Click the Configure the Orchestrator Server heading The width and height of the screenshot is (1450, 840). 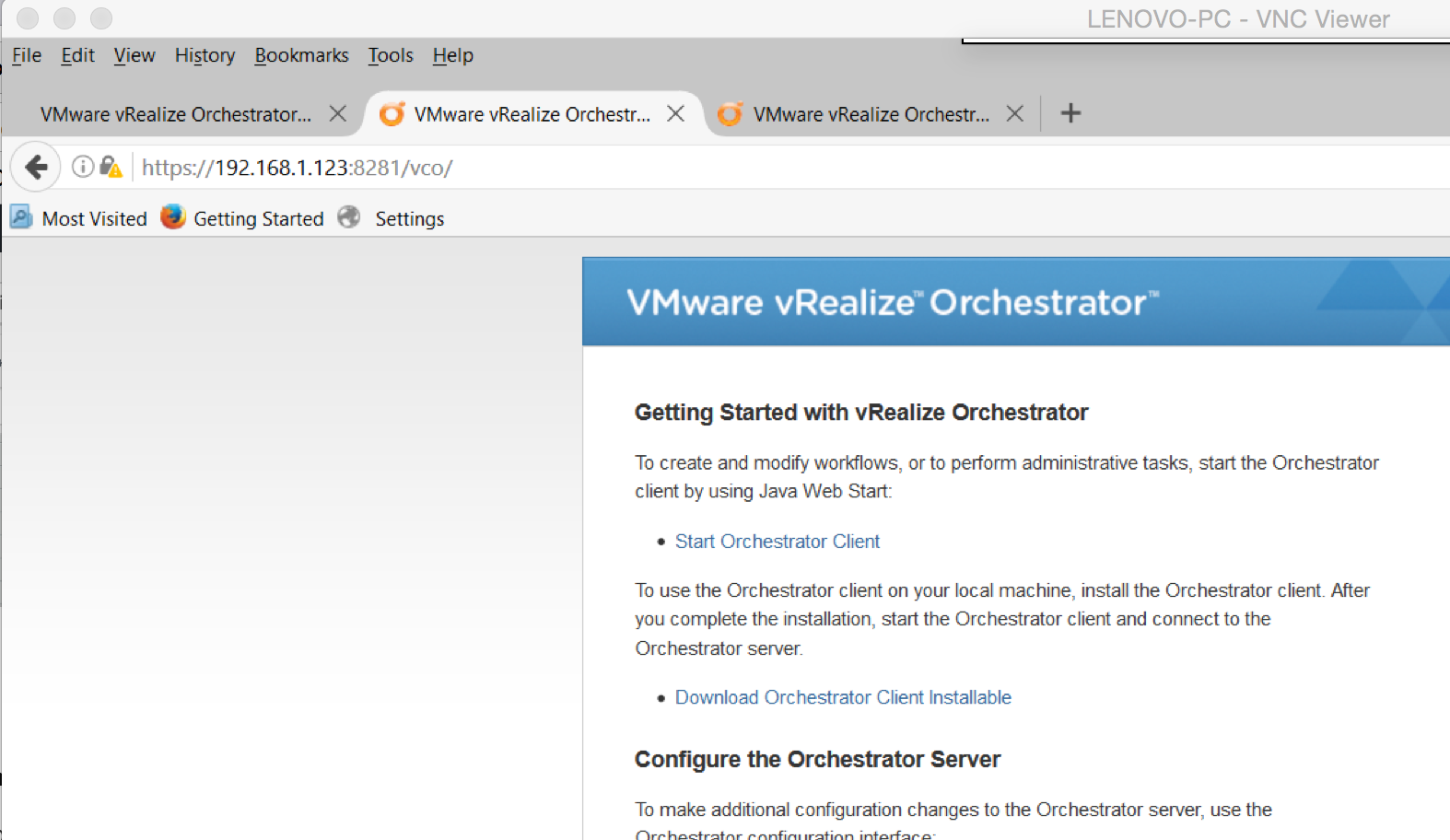(x=817, y=760)
